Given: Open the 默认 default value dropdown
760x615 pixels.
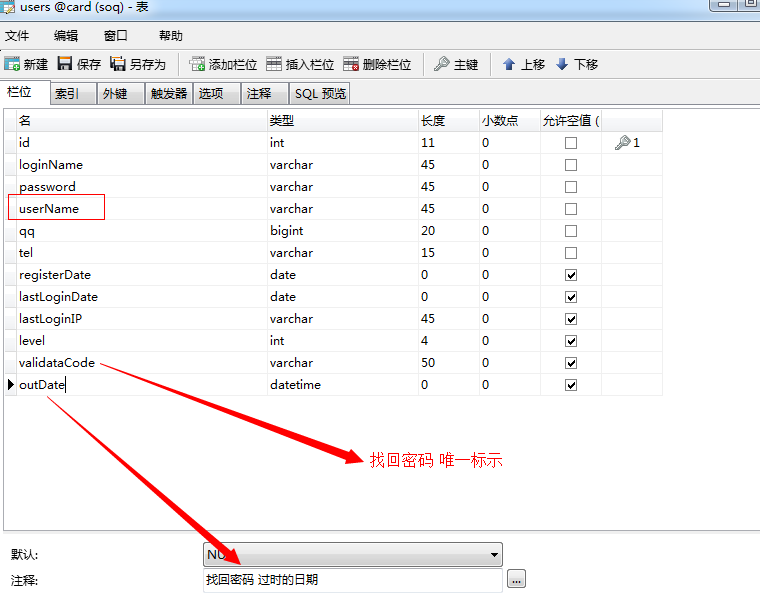Looking at the screenshot, I should 494,554.
